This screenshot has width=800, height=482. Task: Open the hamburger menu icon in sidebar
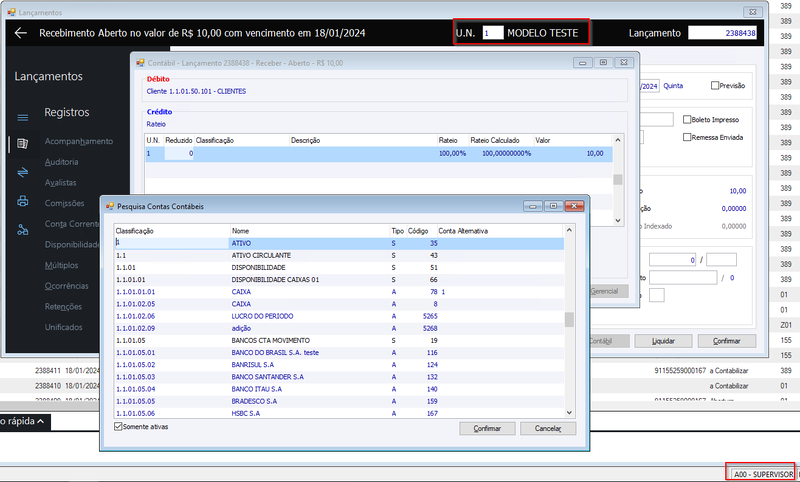coord(22,118)
